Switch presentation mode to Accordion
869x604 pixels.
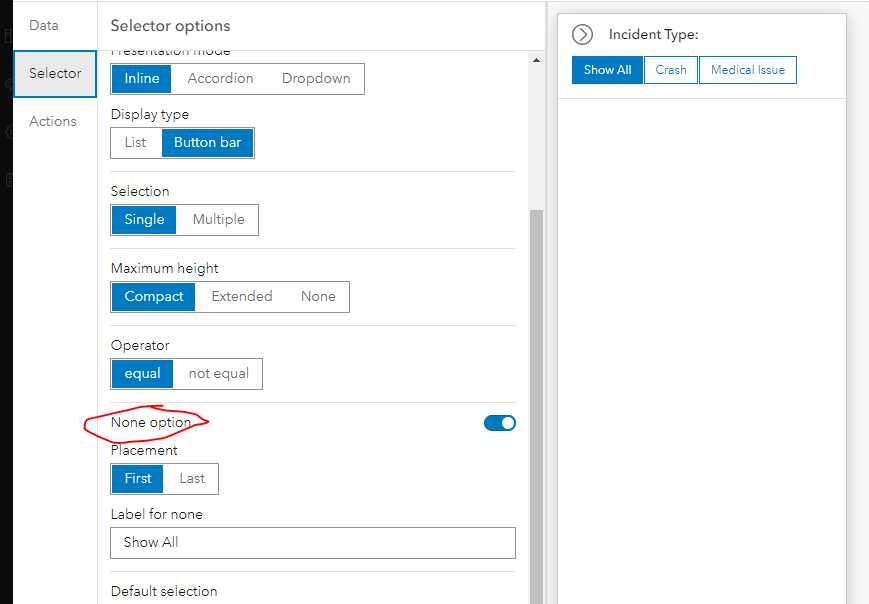point(220,78)
